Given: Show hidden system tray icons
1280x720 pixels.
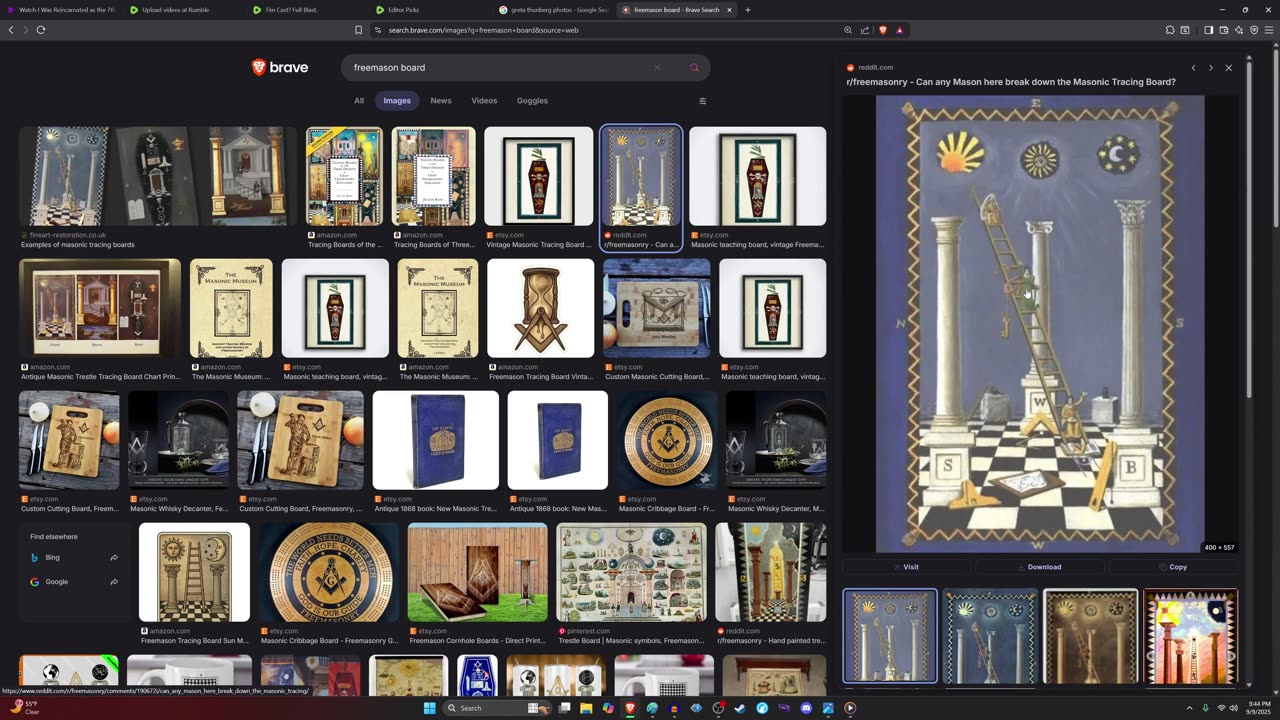Looking at the screenshot, I should point(1189,708).
